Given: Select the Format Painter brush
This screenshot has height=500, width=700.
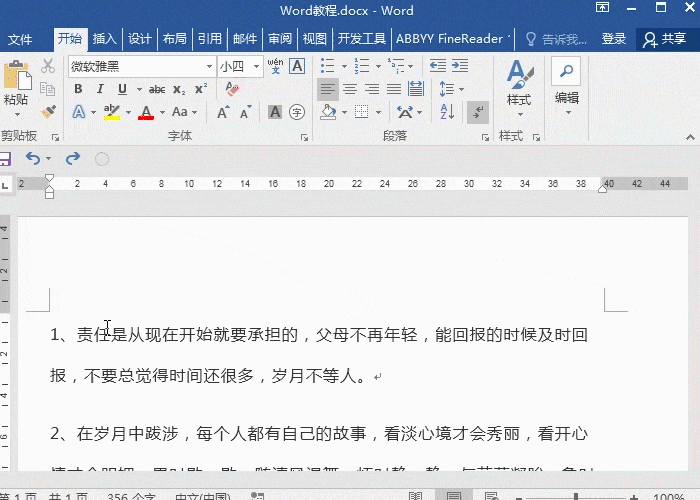Looking at the screenshot, I should coord(48,111).
